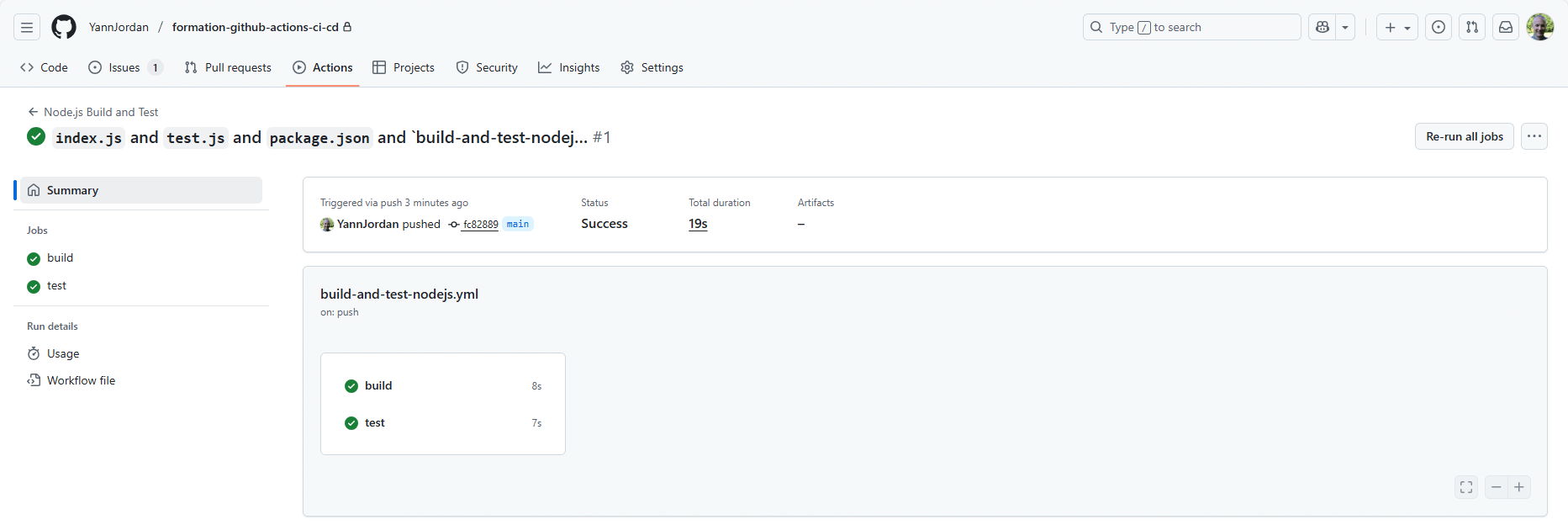Click YannJordan in the trigger info
Viewport: 1568px width, 525px height.
367,224
